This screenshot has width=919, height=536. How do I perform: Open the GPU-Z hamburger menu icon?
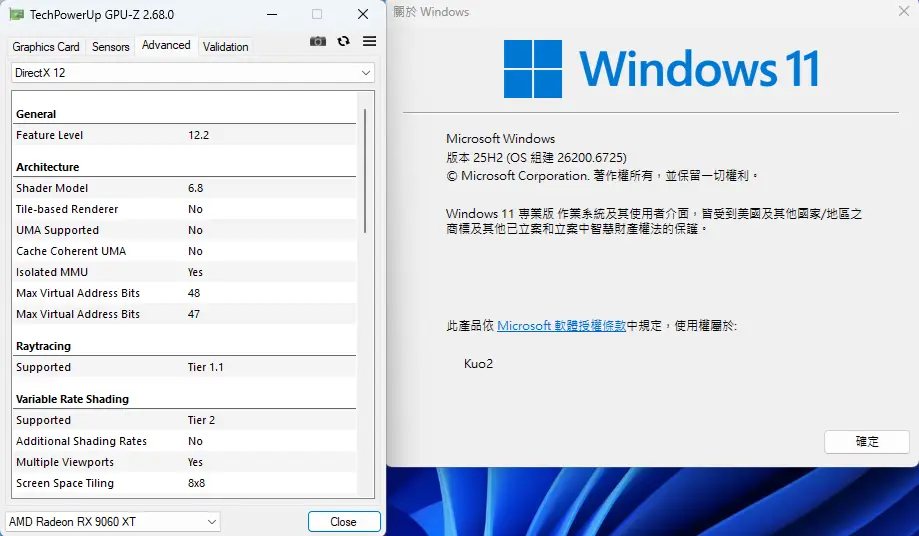[x=369, y=41]
